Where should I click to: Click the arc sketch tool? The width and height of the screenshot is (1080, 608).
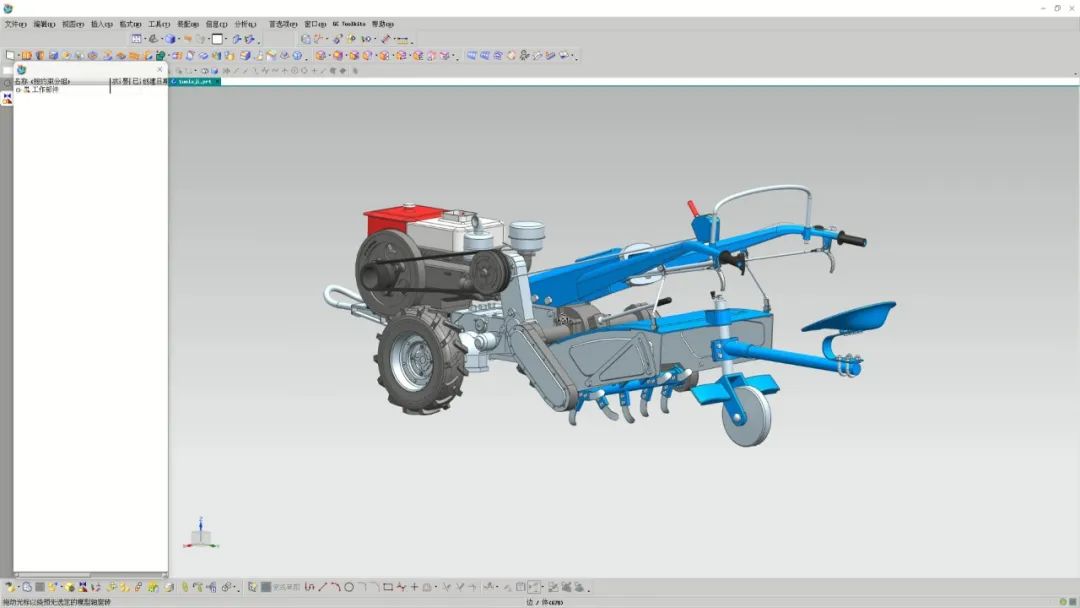335,587
